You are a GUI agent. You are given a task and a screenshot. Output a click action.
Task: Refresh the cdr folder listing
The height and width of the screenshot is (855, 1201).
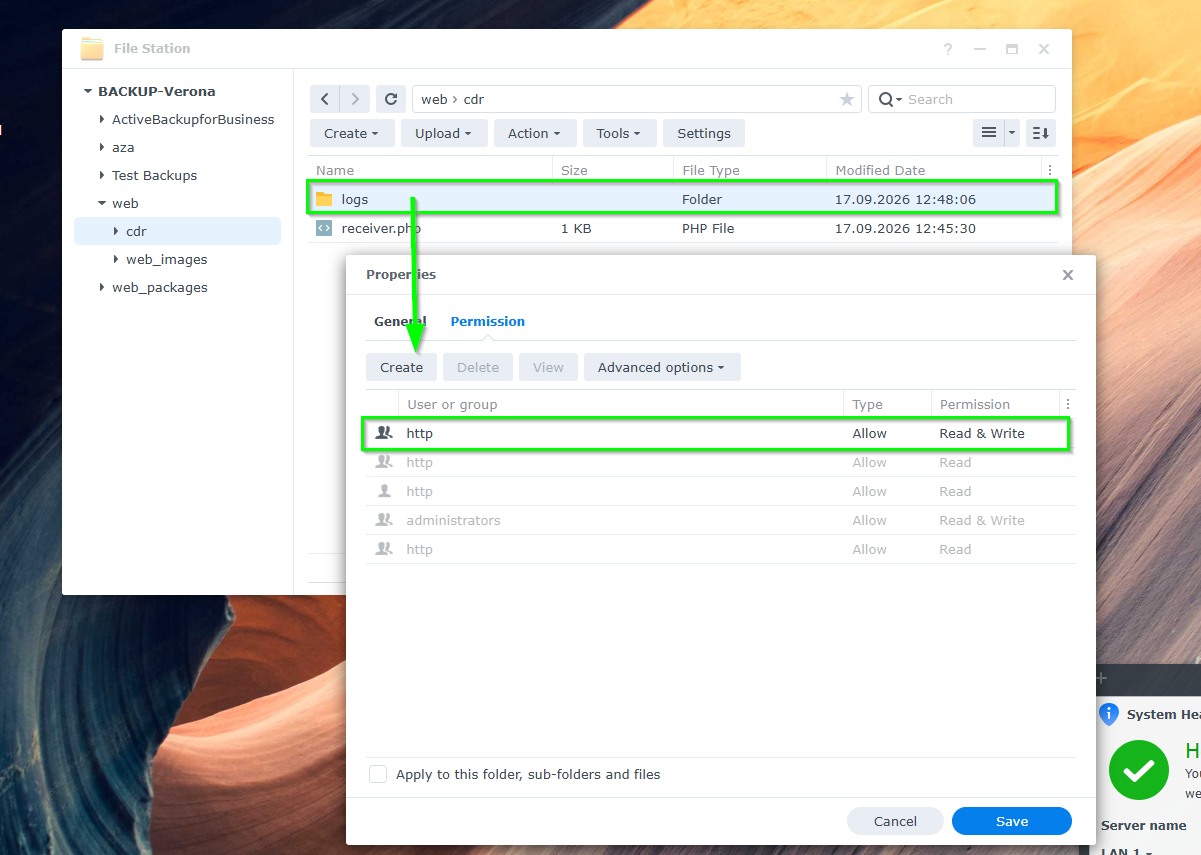[391, 99]
